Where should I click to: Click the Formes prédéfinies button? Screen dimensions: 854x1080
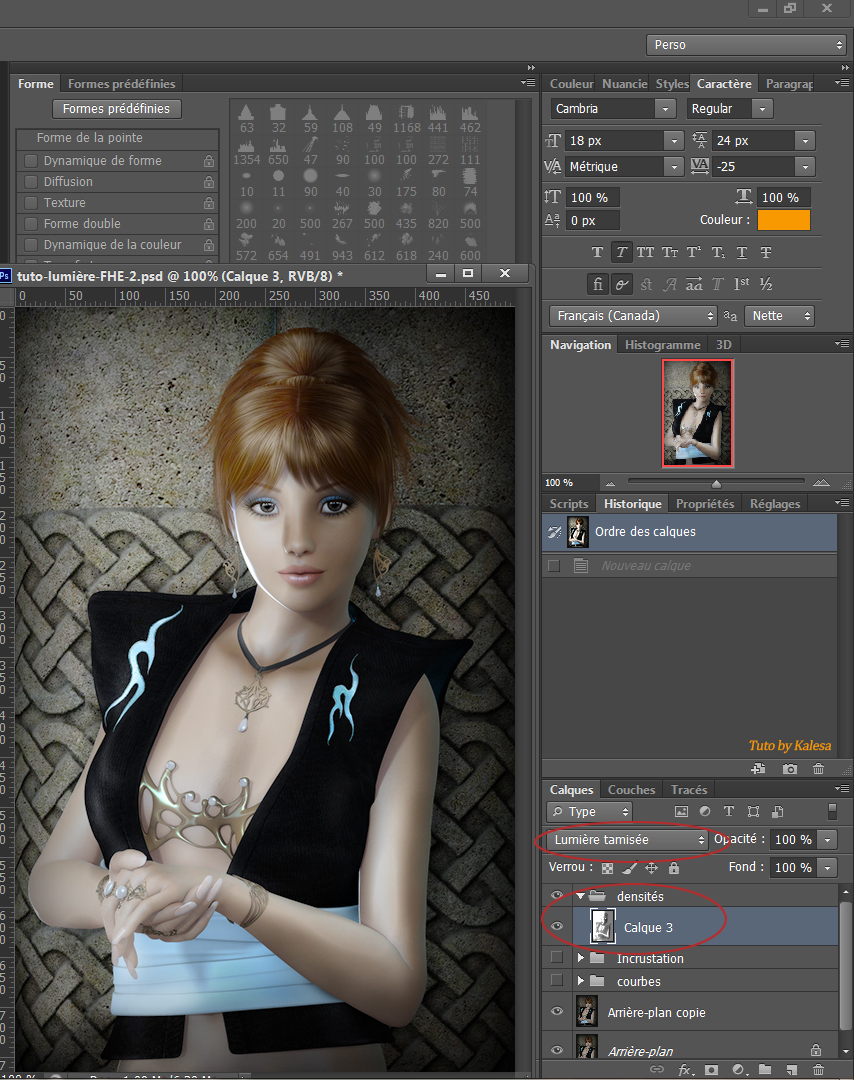click(x=116, y=109)
